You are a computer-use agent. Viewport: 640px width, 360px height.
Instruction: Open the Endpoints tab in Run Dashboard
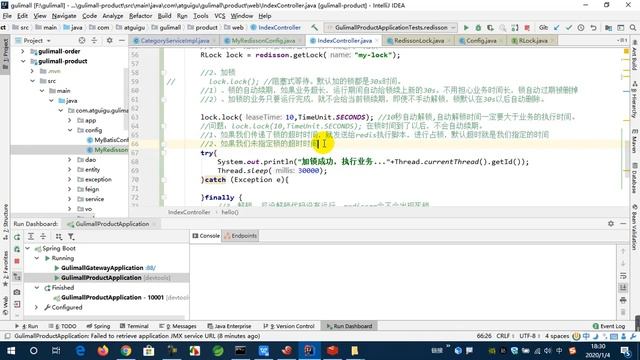coord(240,236)
